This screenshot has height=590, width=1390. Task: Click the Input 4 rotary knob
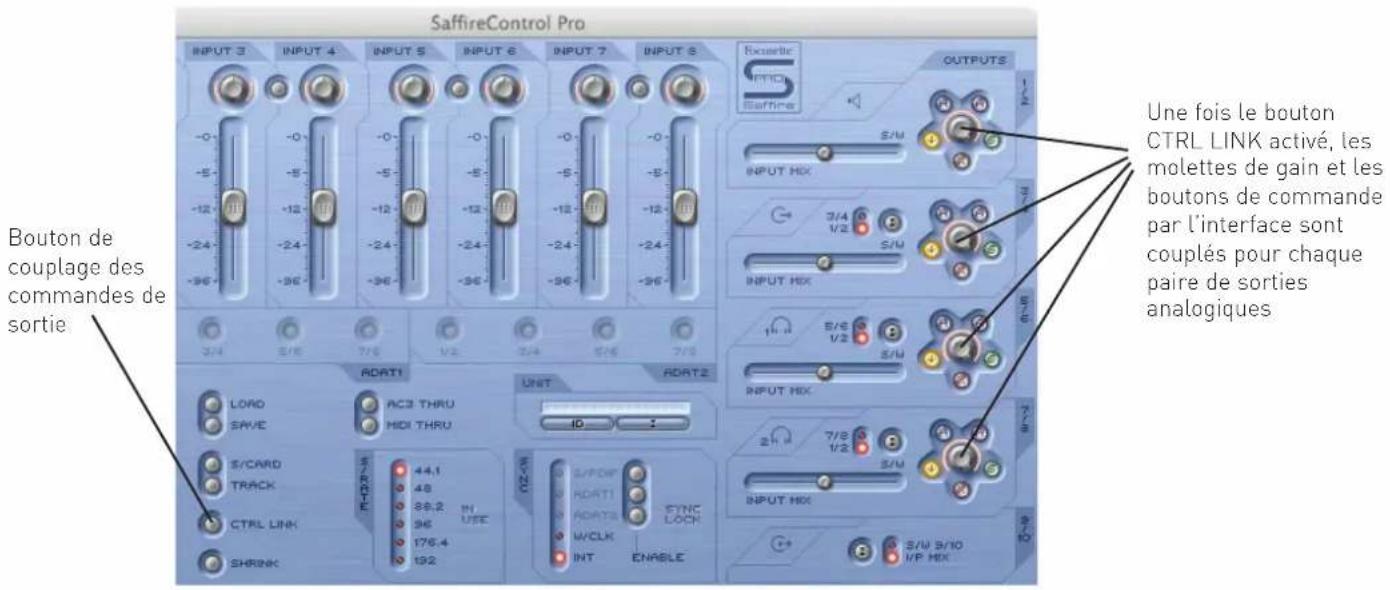(x=322, y=89)
